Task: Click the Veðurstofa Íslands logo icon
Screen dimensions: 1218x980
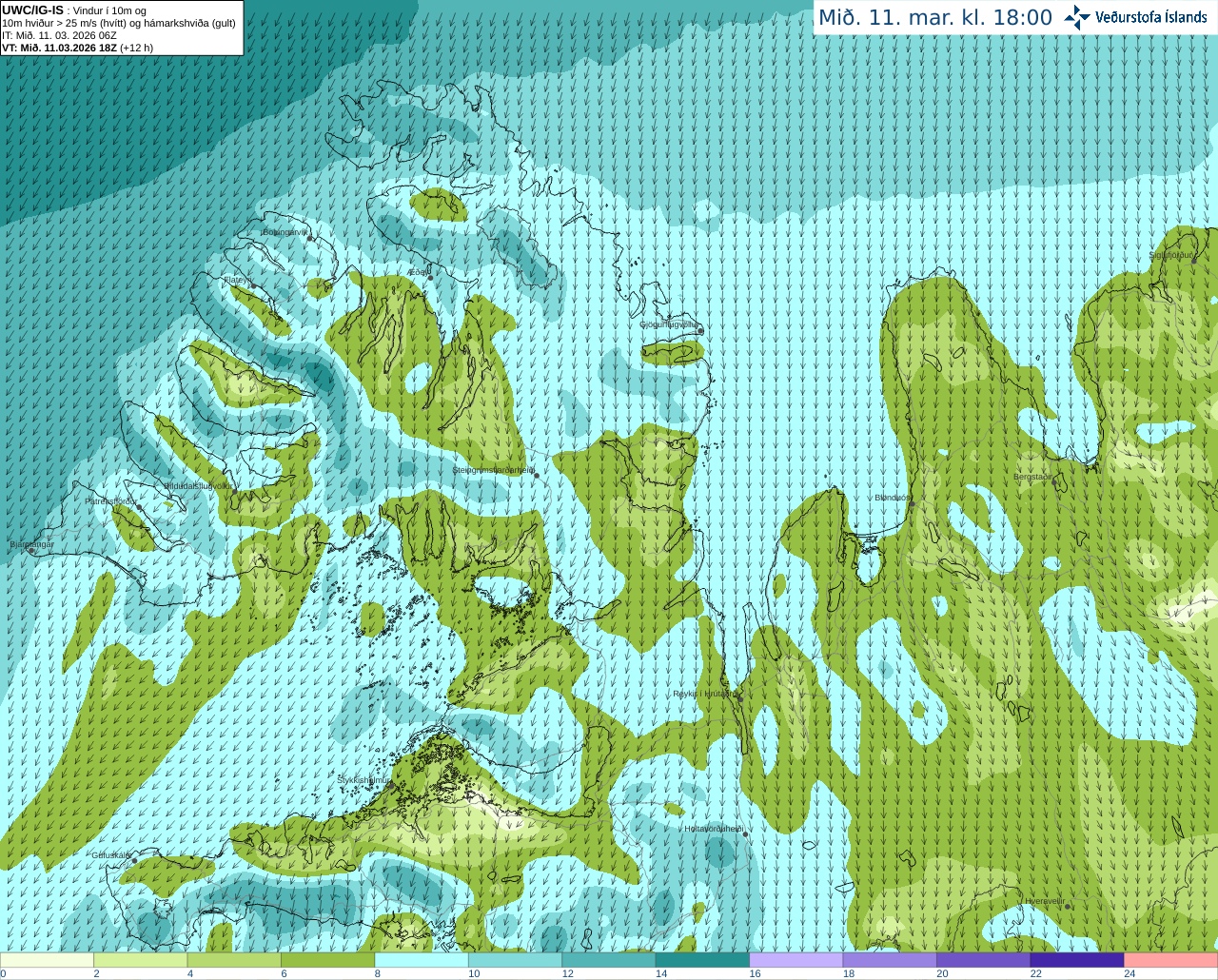Action: pos(1077,17)
